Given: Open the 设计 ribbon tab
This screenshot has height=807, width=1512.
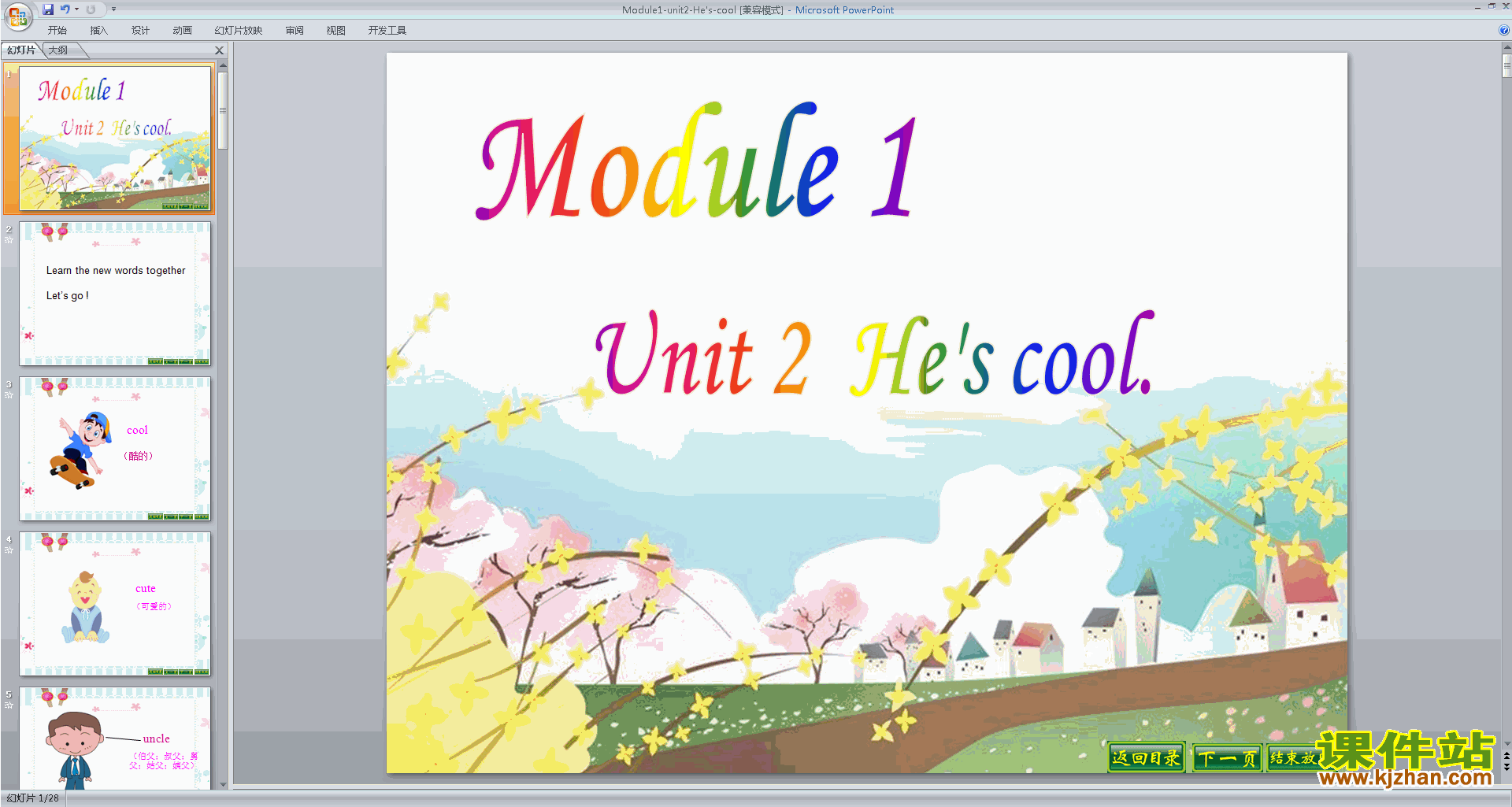Looking at the screenshot, I should point(140,31).
